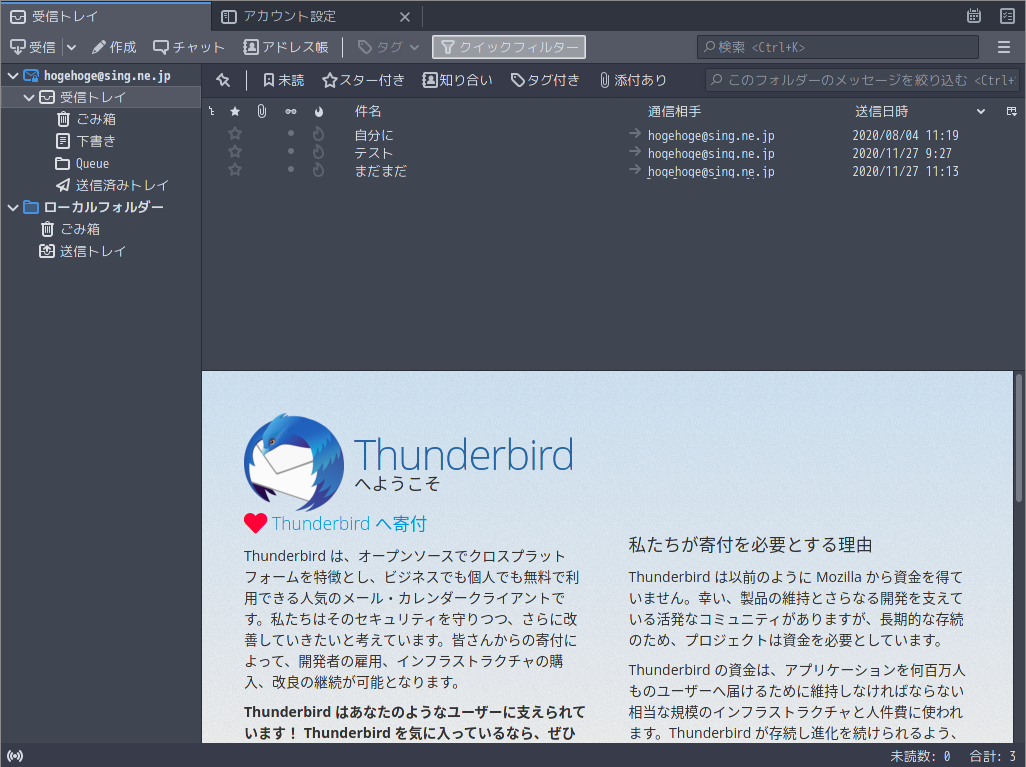
Task: Toggle read status of まだまだ message
Action: point(291,169)
